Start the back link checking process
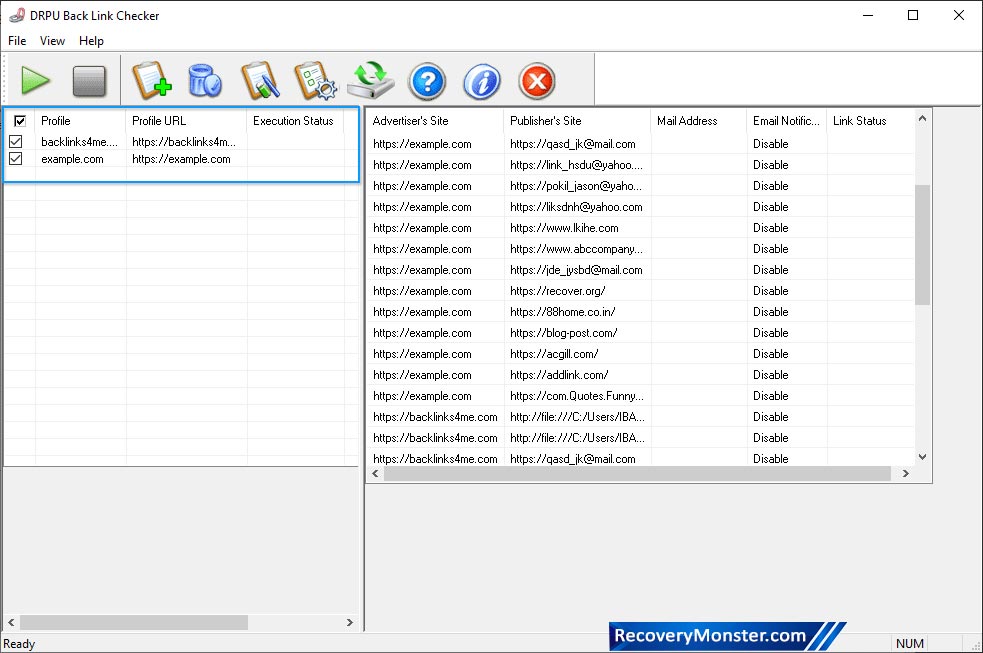 tap(36, 81)
